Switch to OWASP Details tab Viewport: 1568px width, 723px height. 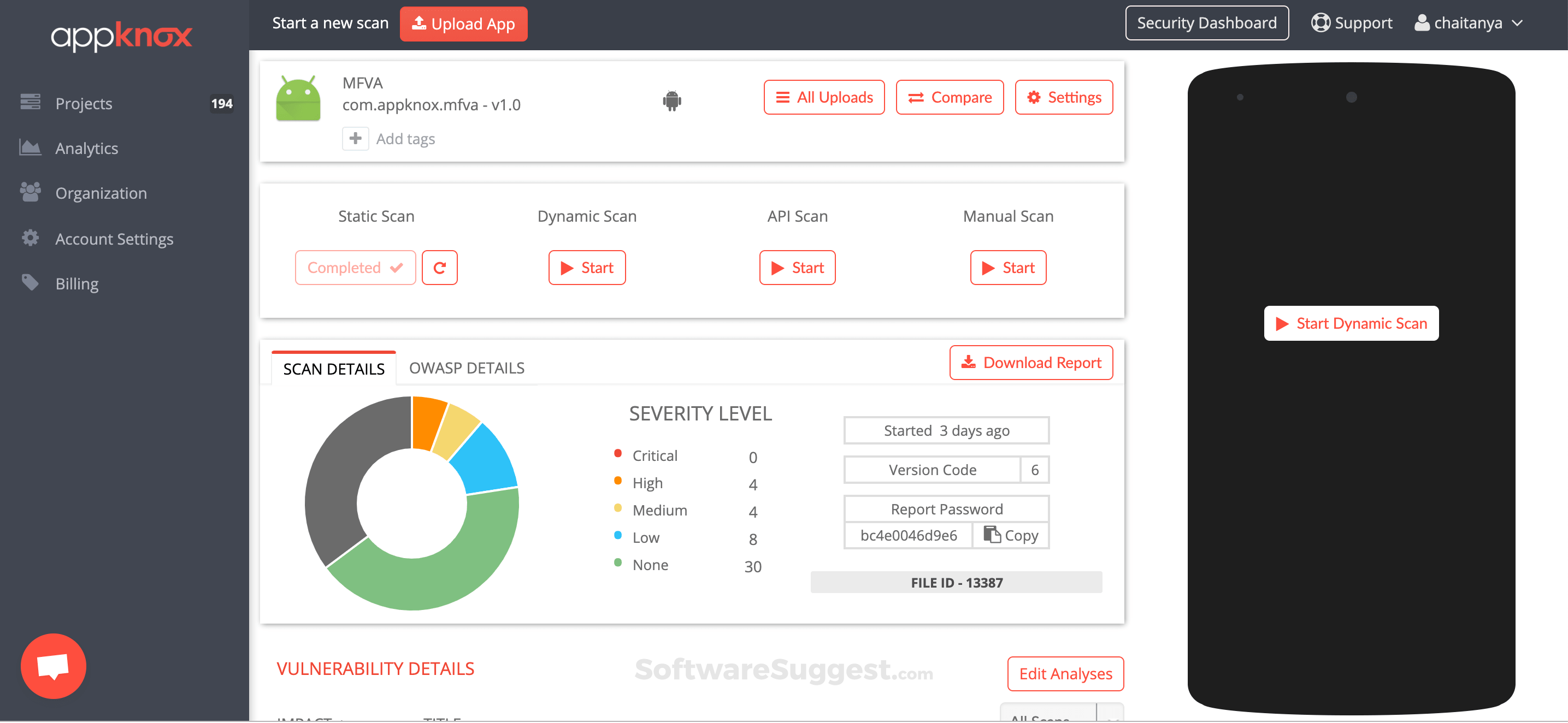[x=466, y=368]
